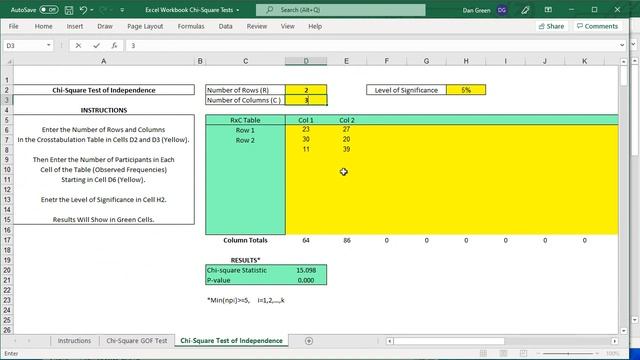Open the Name Box dropdown arrow
This screenshot has height=360, width=640.
pos(49,45)
